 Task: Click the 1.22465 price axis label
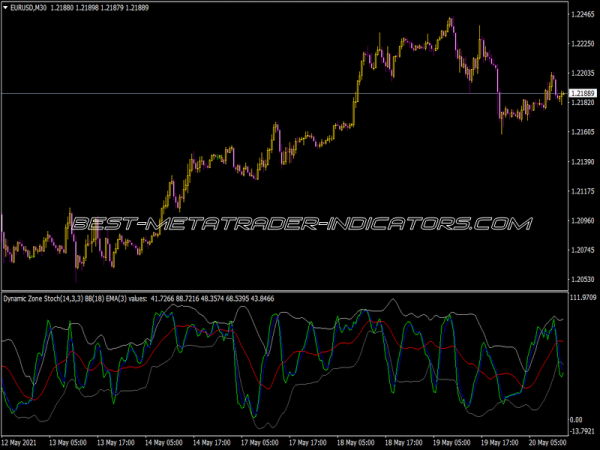point(582,14)
